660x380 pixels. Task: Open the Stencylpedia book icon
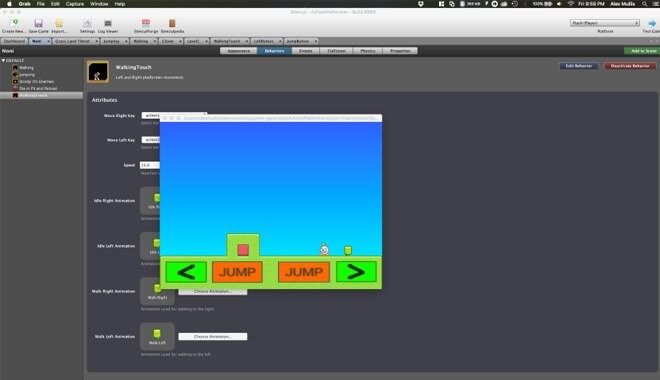tap(172, 23)
